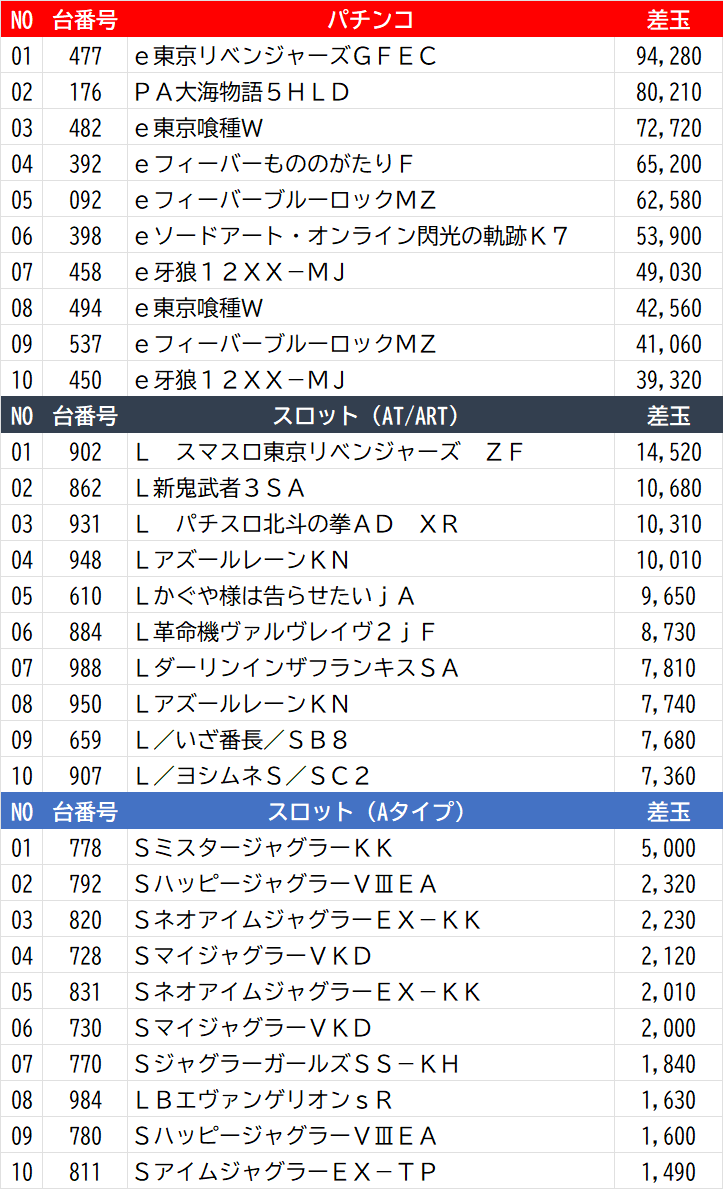
Task: Click machine number 780
Action: coord(85,1137)
